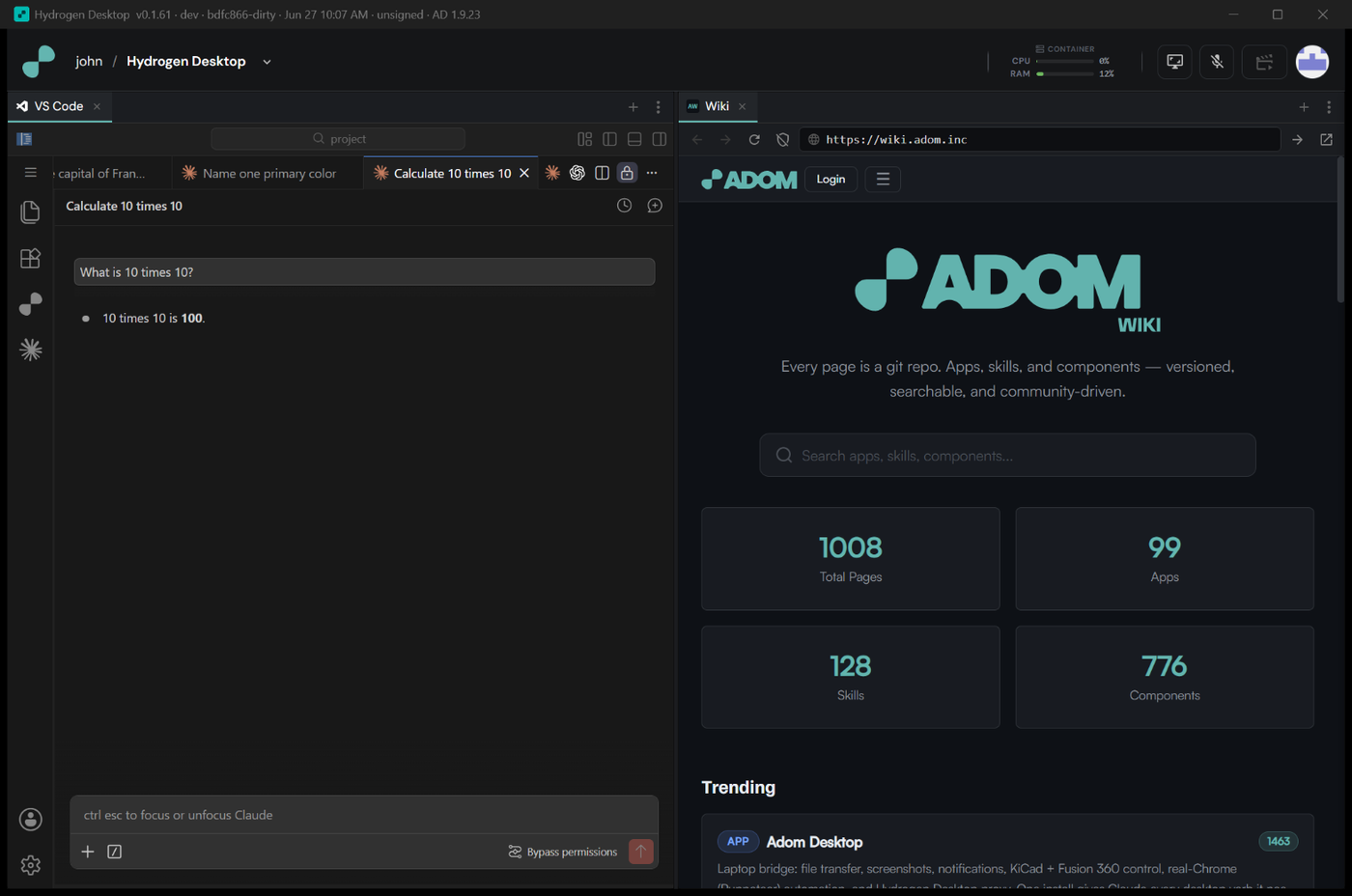Close the Wiki browser tab
Viewport: 1352px width, 896px height.
tap(743, 106)
